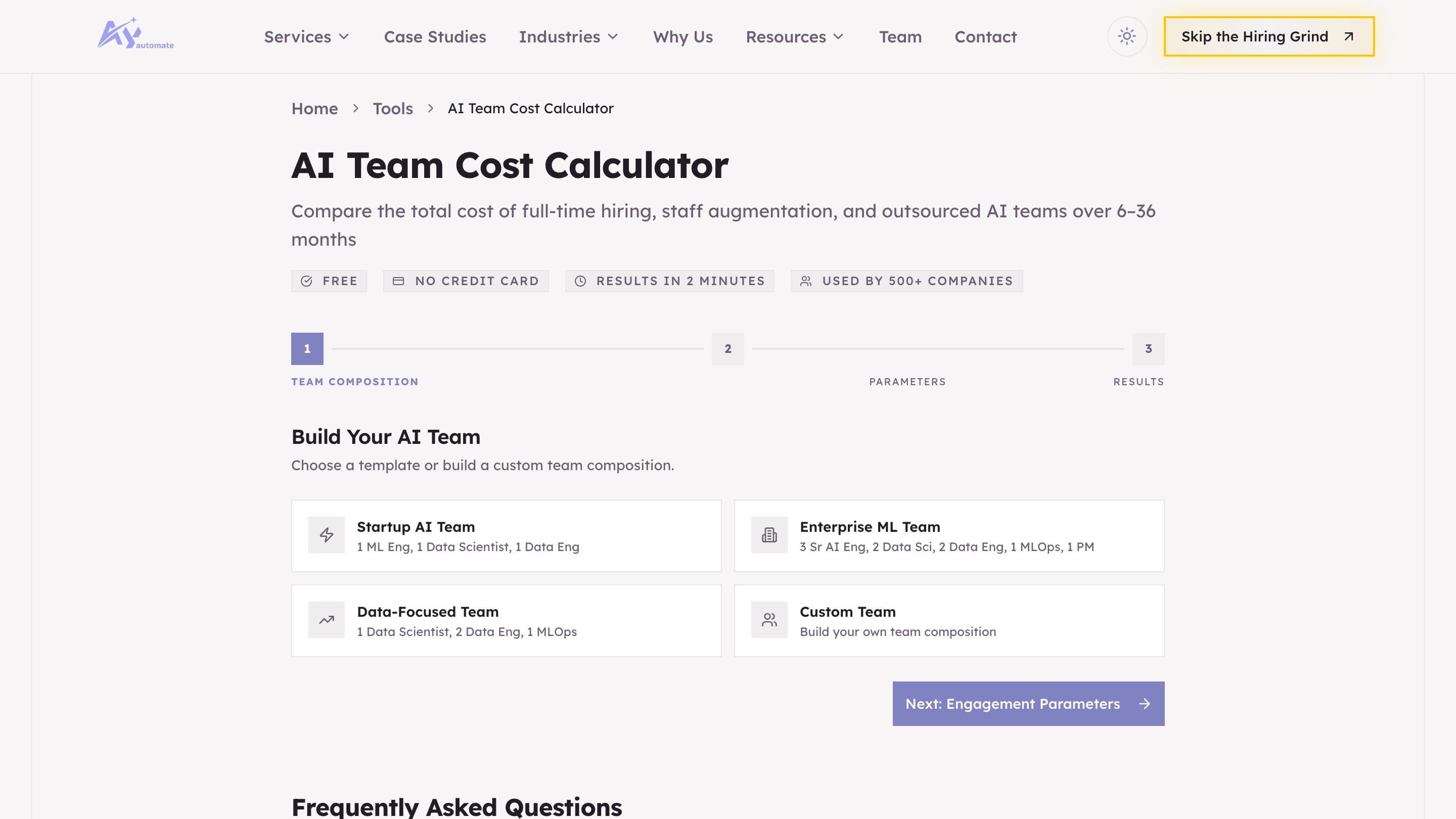The width and height of the screenshot is (1456, 819).
Task: Select the Enterprise ML Team template
Action: point(949,536)
